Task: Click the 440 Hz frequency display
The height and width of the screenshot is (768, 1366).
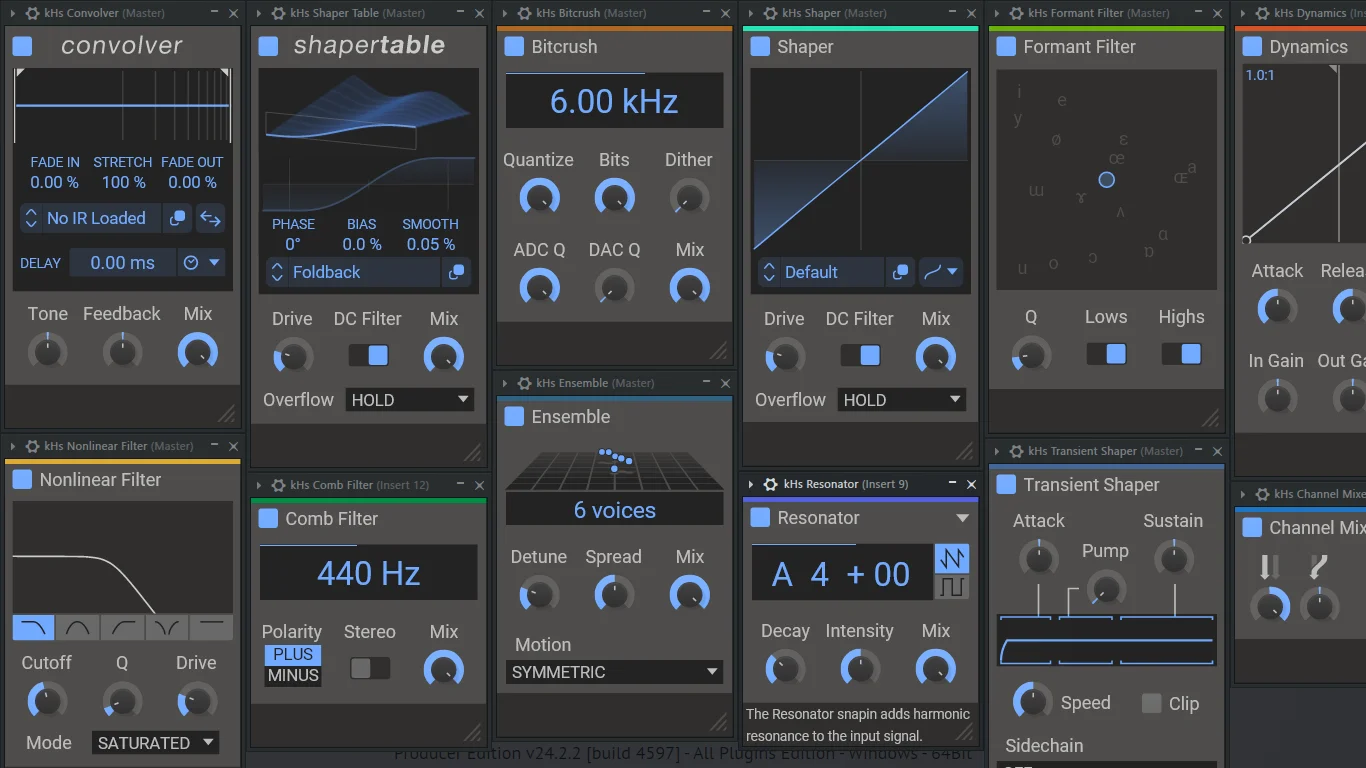Action: 368,574
